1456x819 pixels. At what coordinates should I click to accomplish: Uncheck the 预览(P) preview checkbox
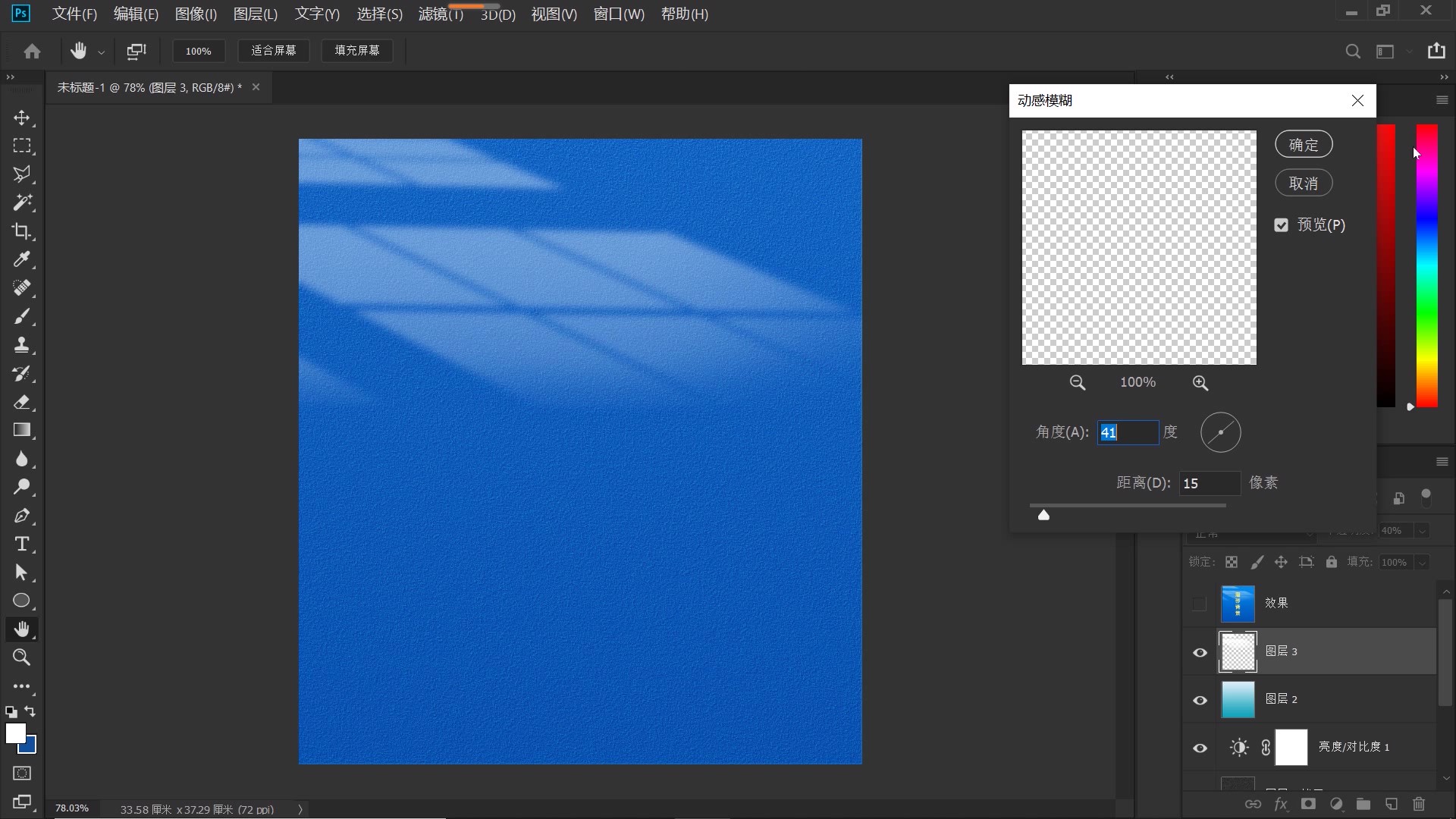coord(1282,225)
